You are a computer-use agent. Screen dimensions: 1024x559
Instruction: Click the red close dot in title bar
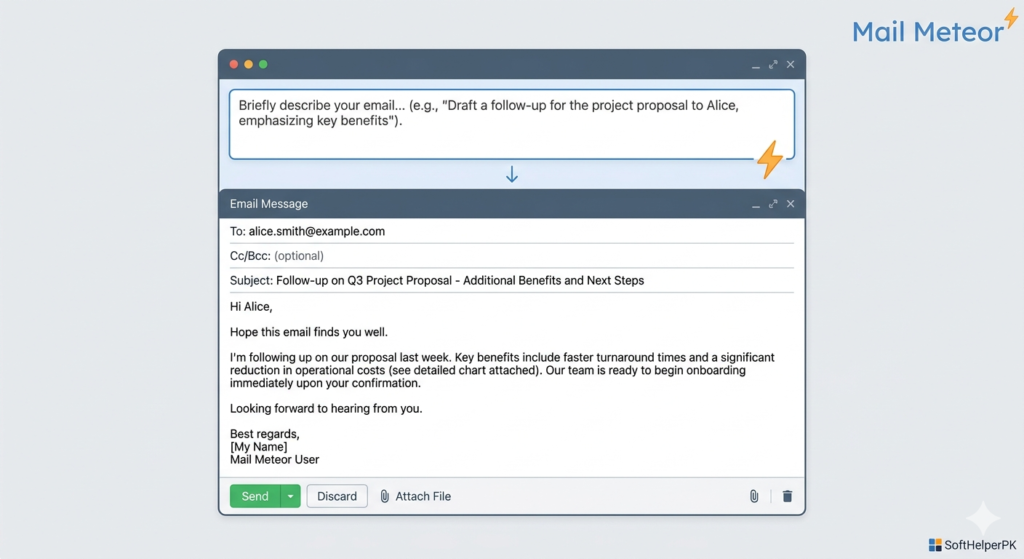coord(234,64)
